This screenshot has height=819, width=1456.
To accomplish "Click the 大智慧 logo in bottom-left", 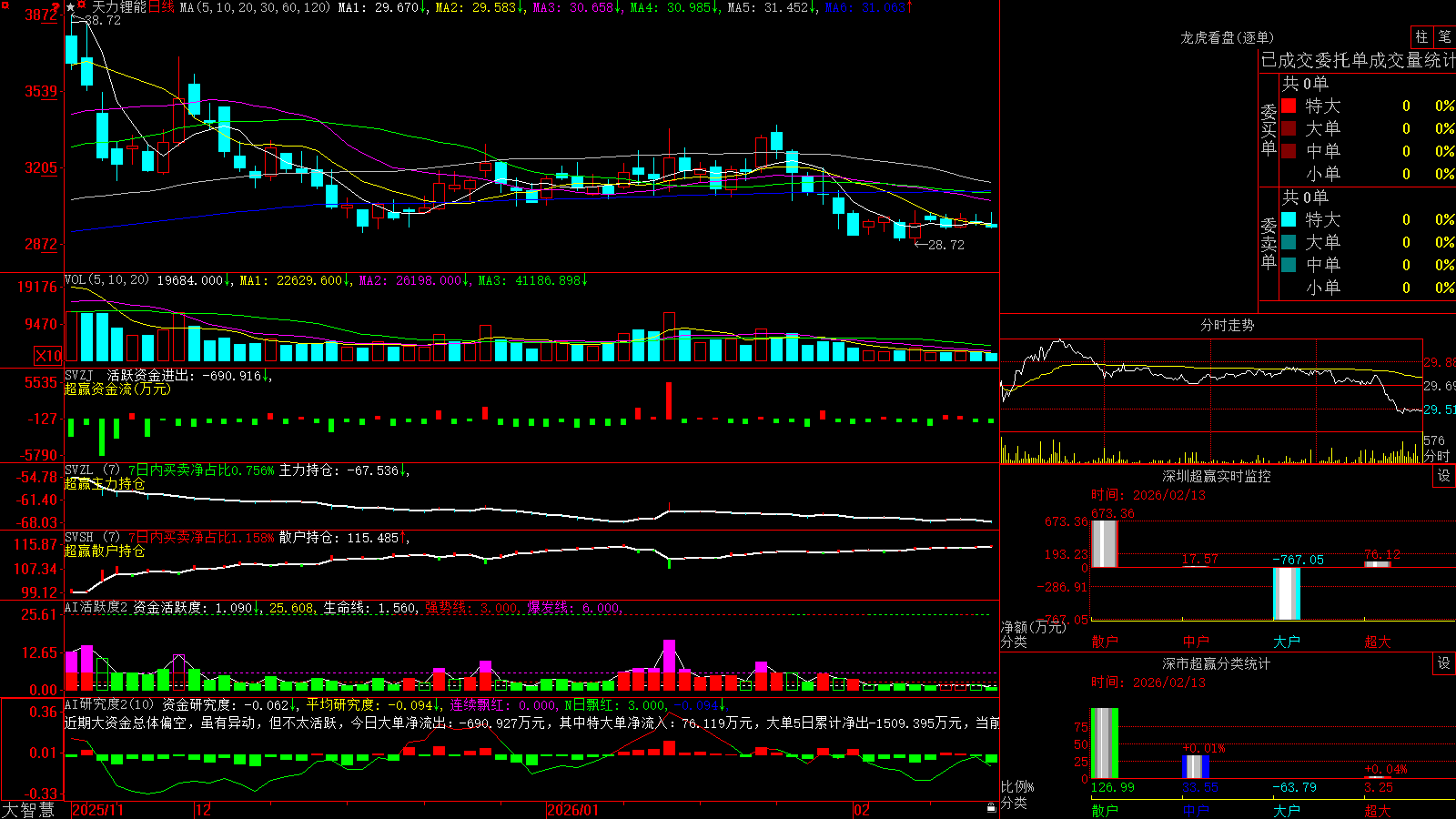I will (x=28, y=810).
